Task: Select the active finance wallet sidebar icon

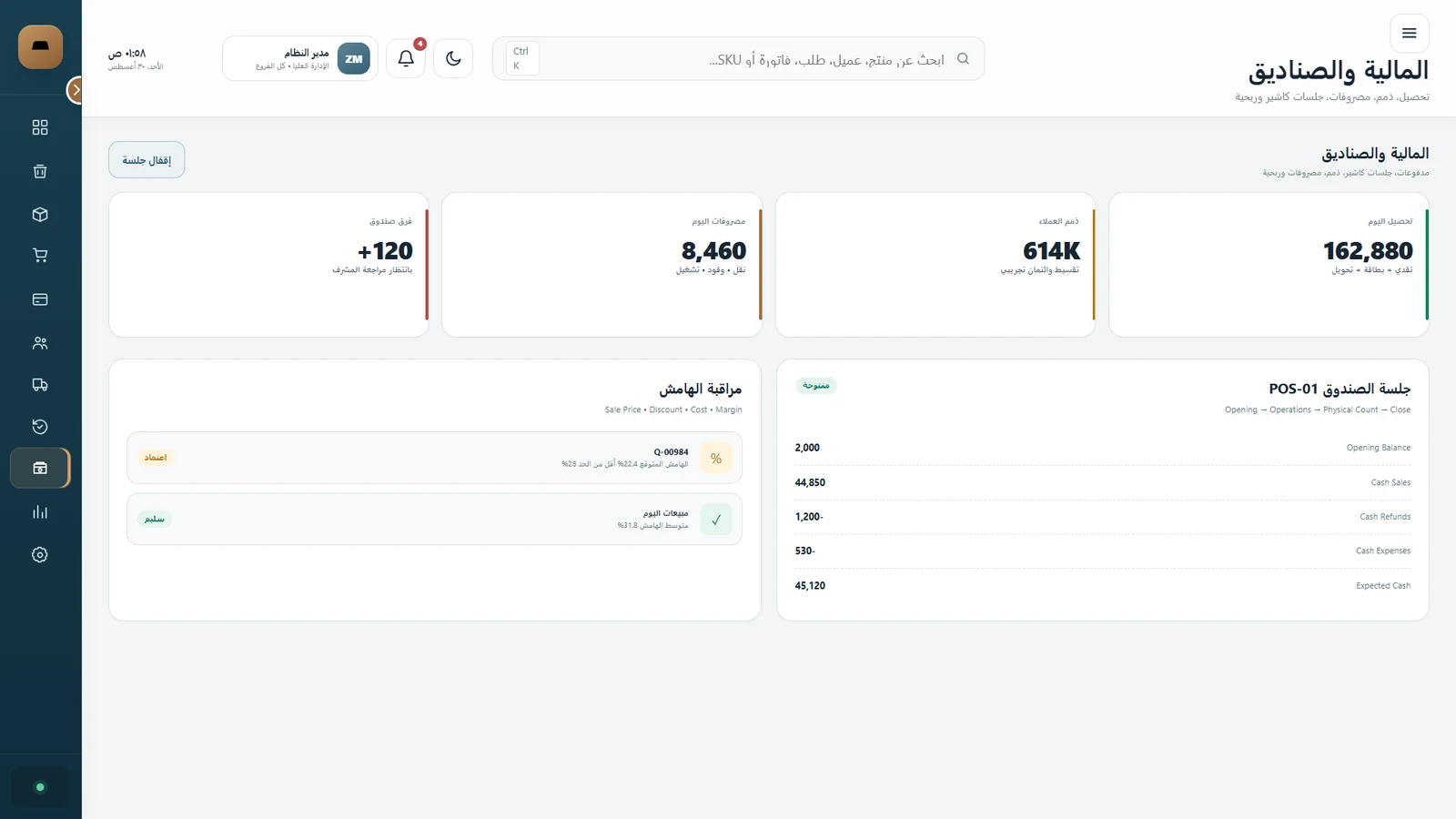Action: pos(40,468)
